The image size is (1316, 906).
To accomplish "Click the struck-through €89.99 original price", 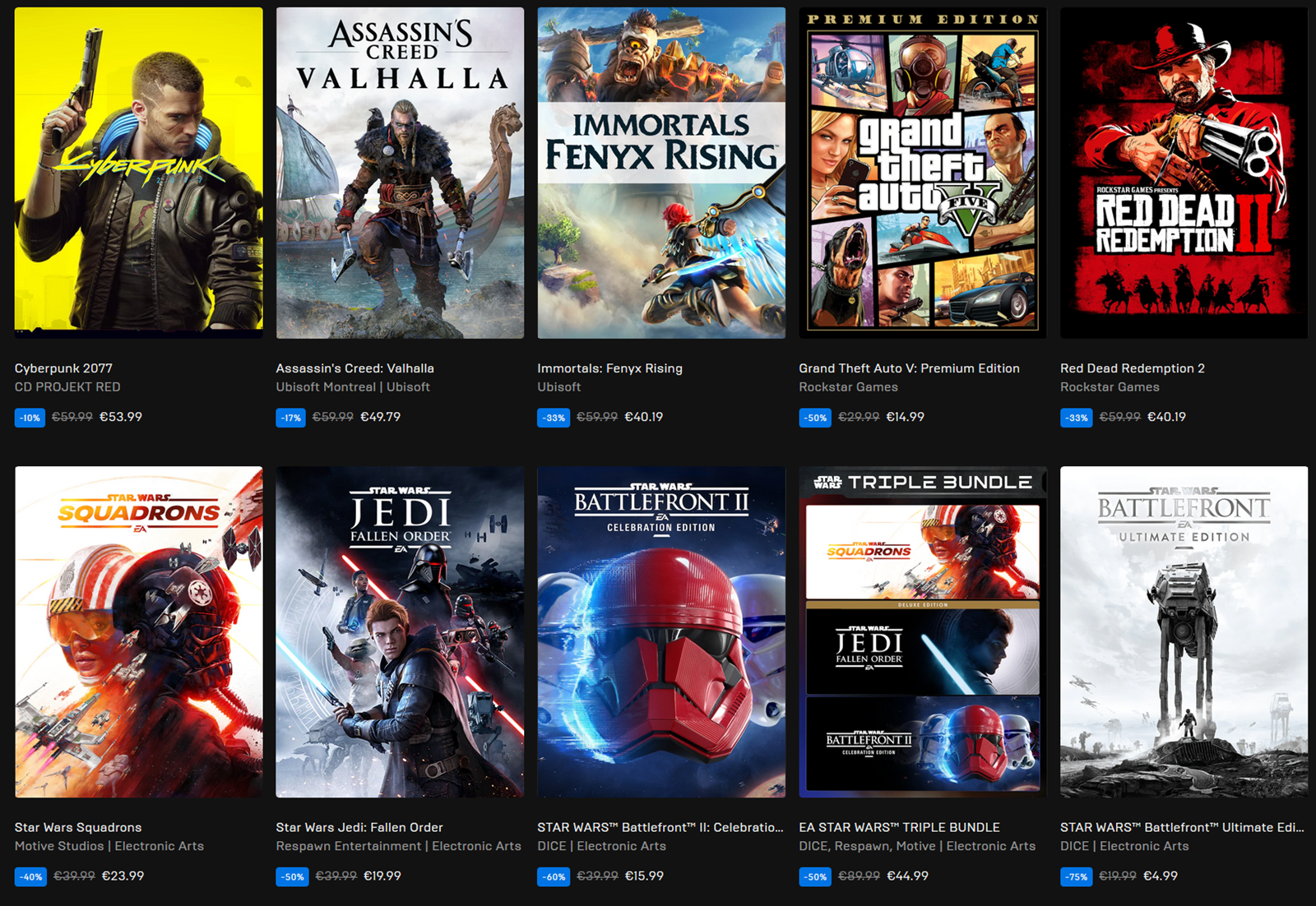I will (859, 876).
